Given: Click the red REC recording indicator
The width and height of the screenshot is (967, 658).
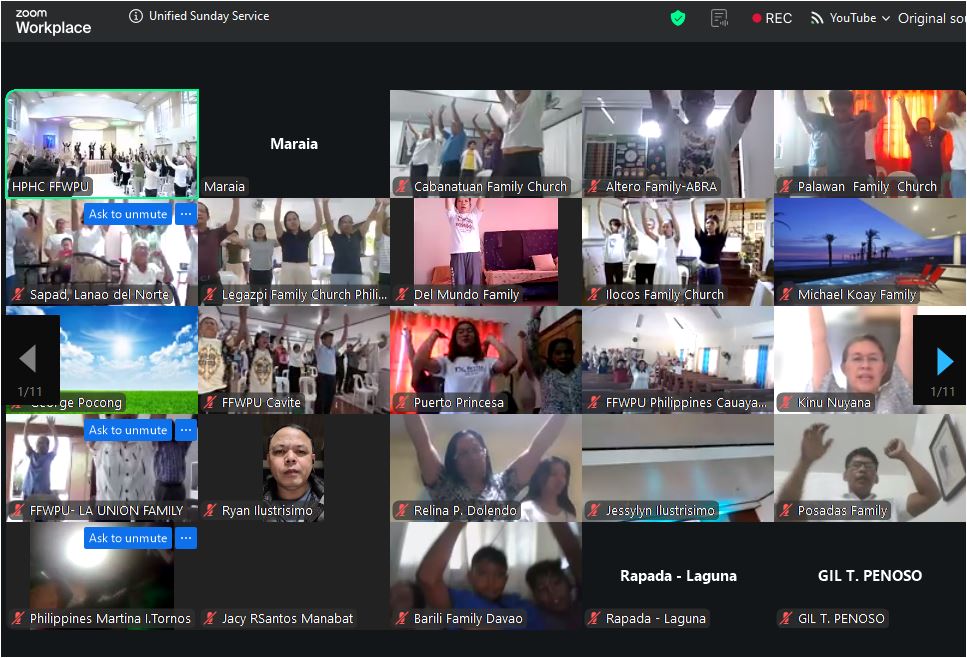Looking at the screenshot, I should [x=772, y=19].
